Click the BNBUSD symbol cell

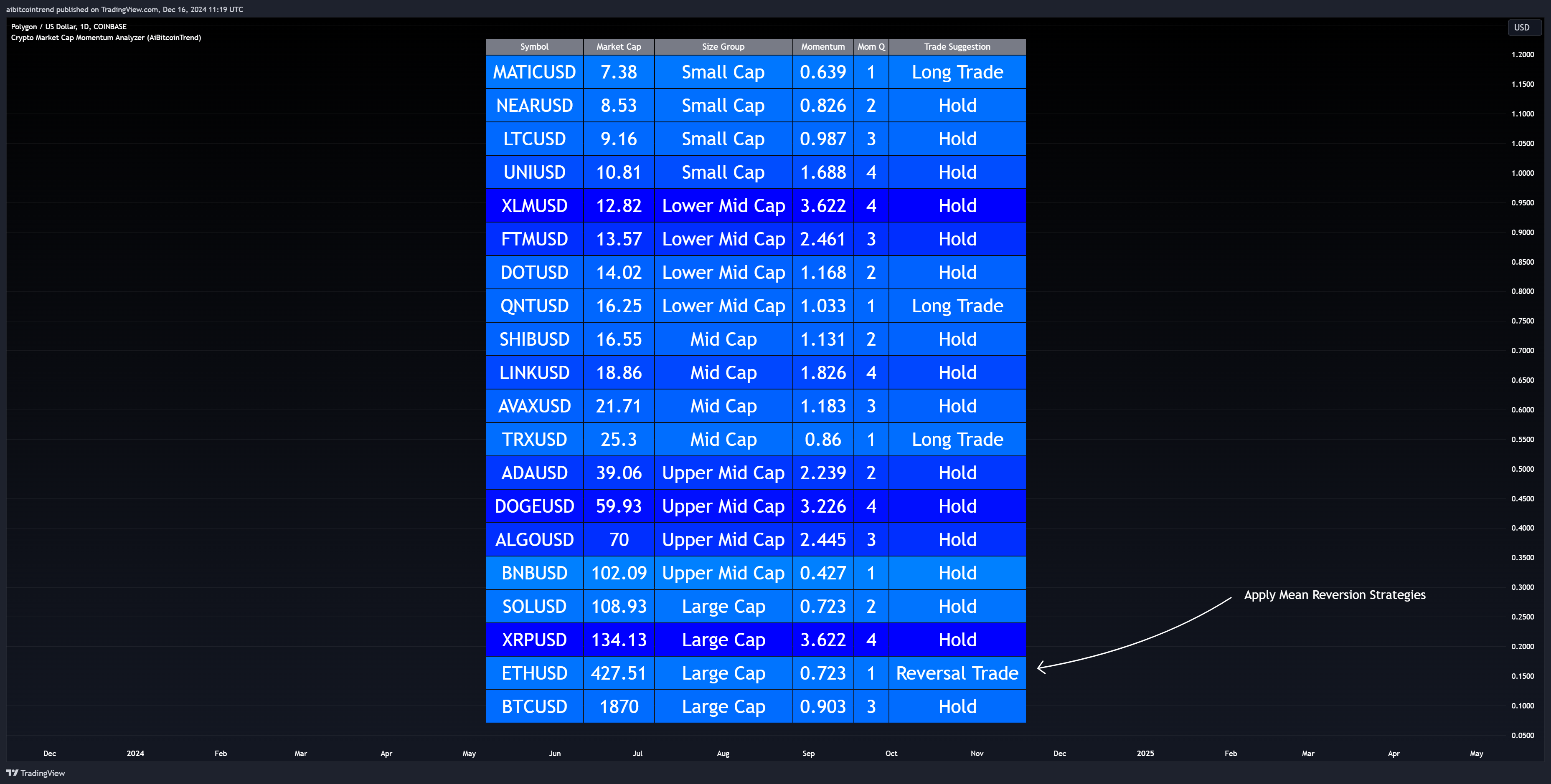pyautogui.click(x=535, y=573)
